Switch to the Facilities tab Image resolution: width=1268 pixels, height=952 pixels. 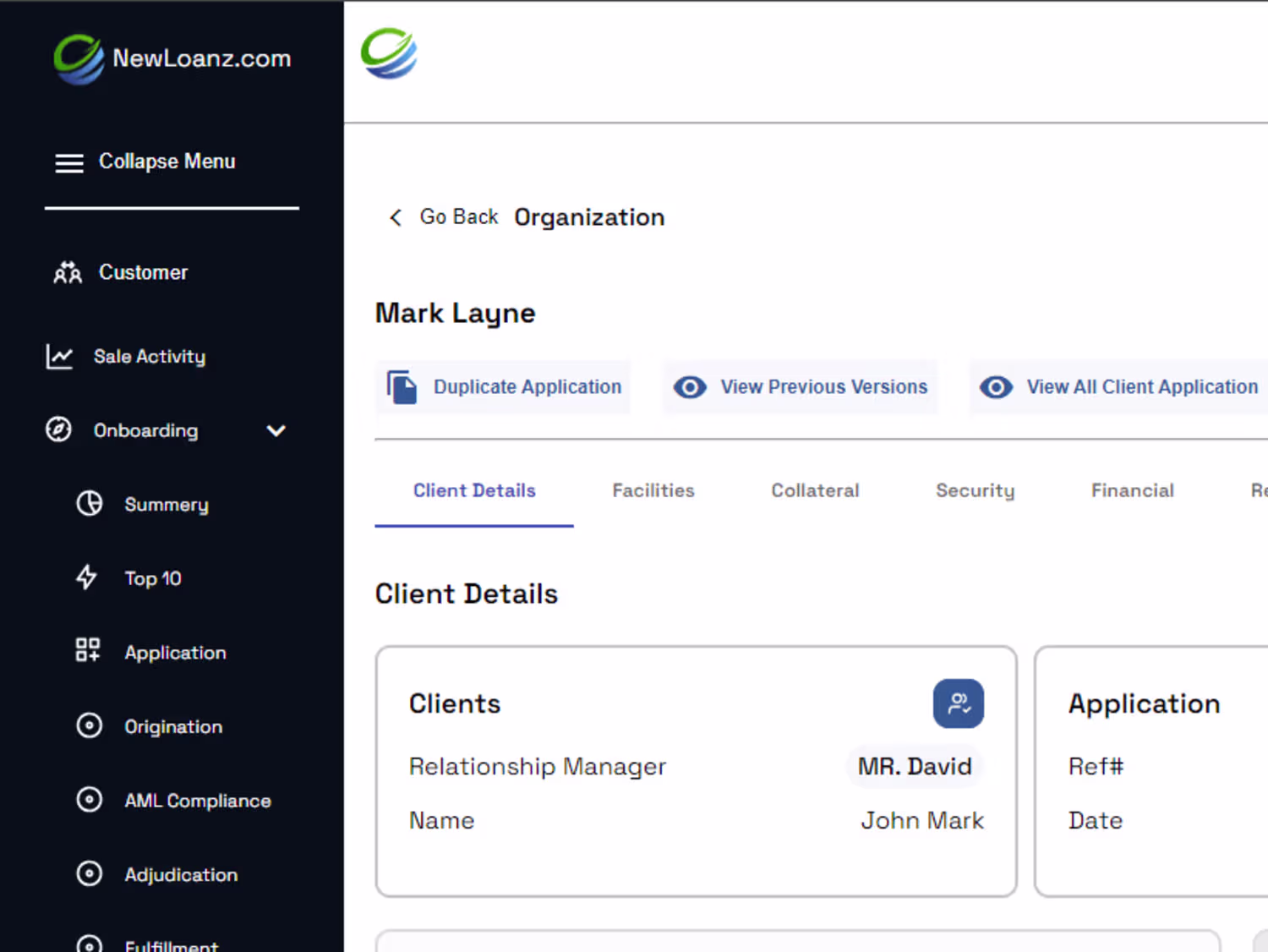pos(653,490)
